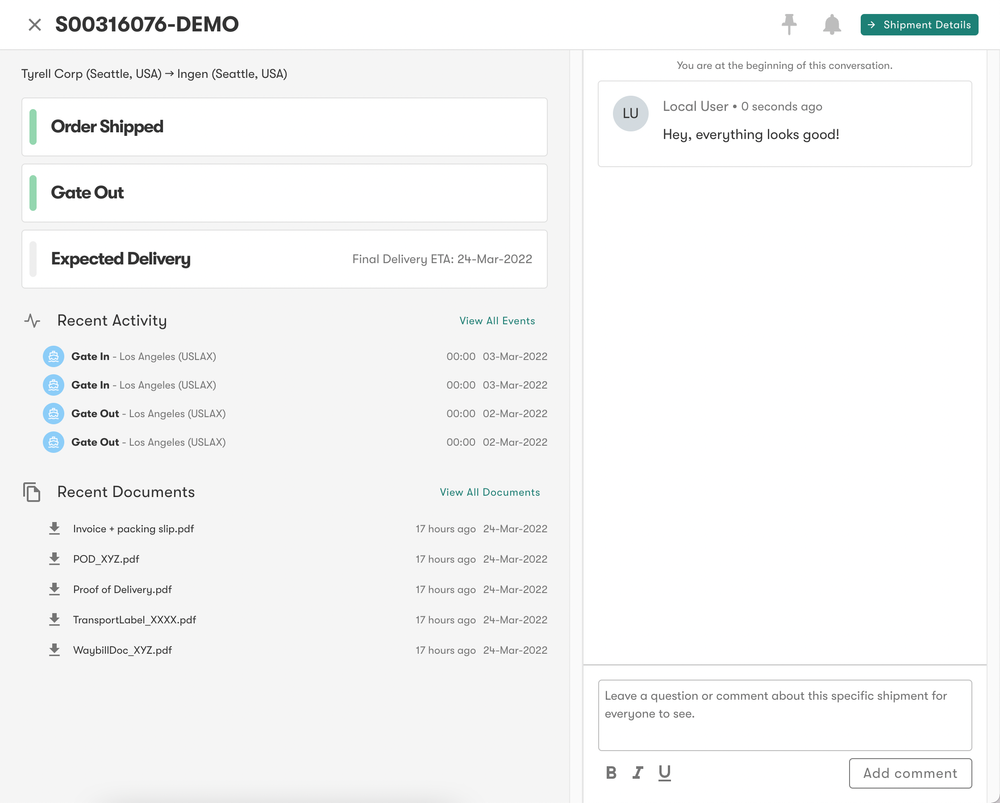The width and height of the screenshot is (1000, 803).
Task: Expand the Order Shipped status card
Action: 284,127
